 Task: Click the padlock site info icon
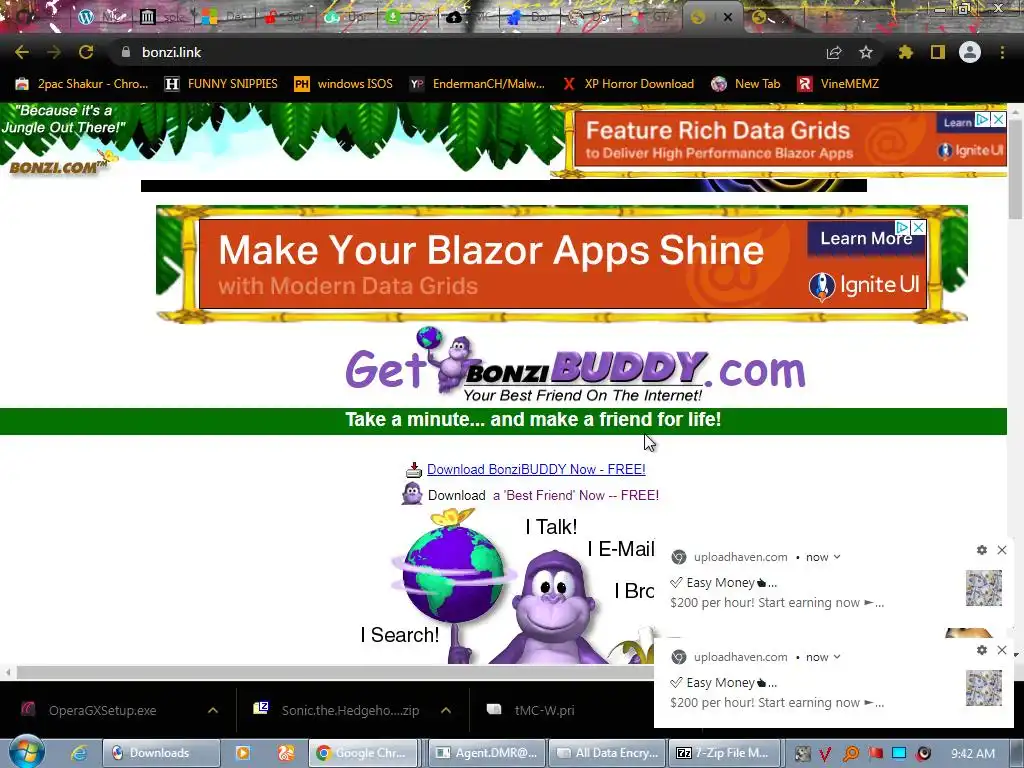(126, 52)
